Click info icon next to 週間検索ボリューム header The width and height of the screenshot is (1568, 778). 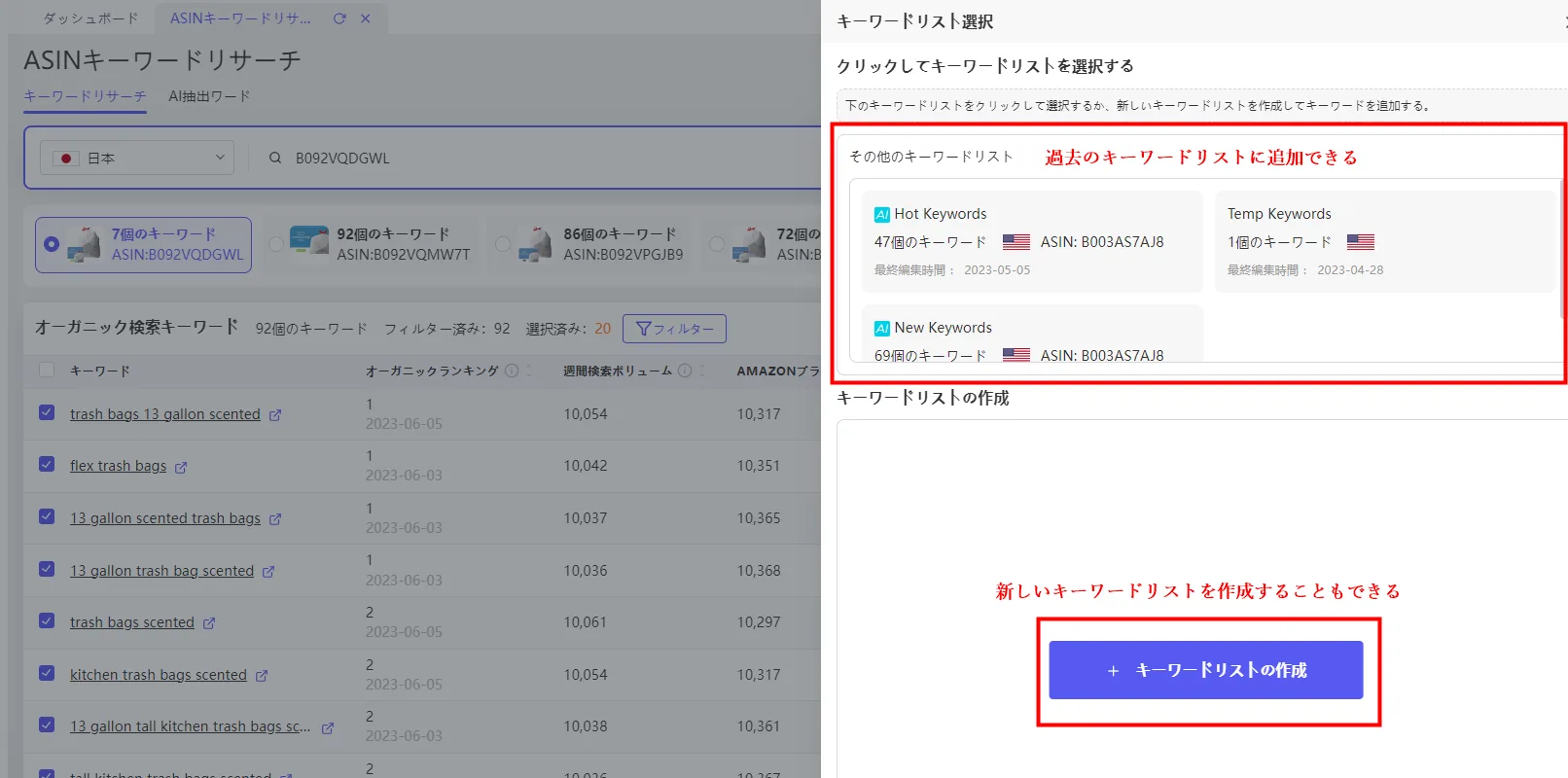[685, 371]
